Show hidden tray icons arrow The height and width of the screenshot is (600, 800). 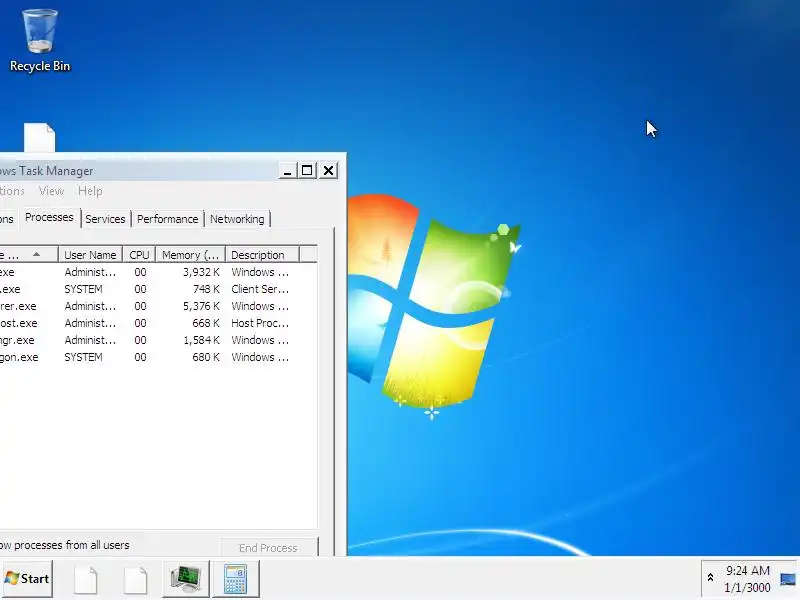pos(710,578)
